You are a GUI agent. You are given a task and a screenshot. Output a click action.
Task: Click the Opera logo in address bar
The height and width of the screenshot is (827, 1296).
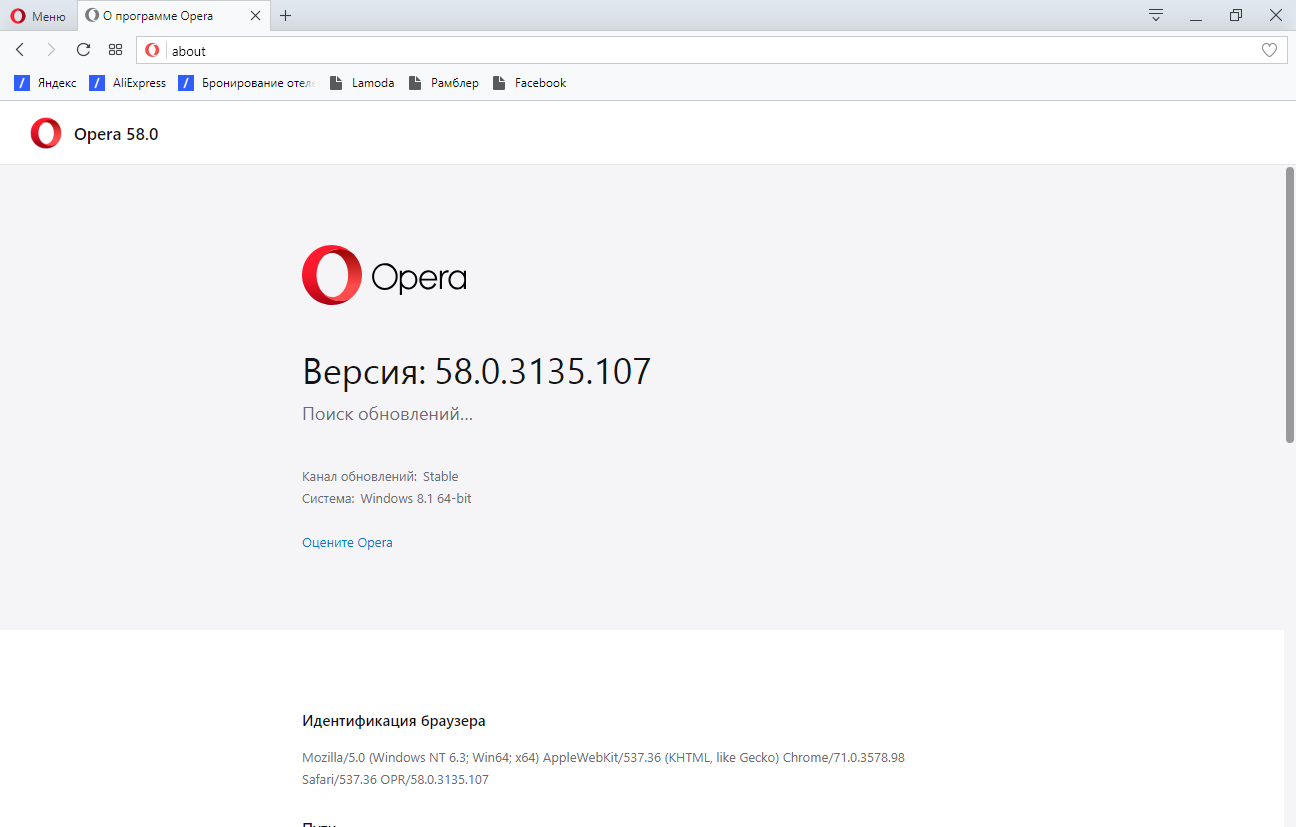(x=152, y=50)
